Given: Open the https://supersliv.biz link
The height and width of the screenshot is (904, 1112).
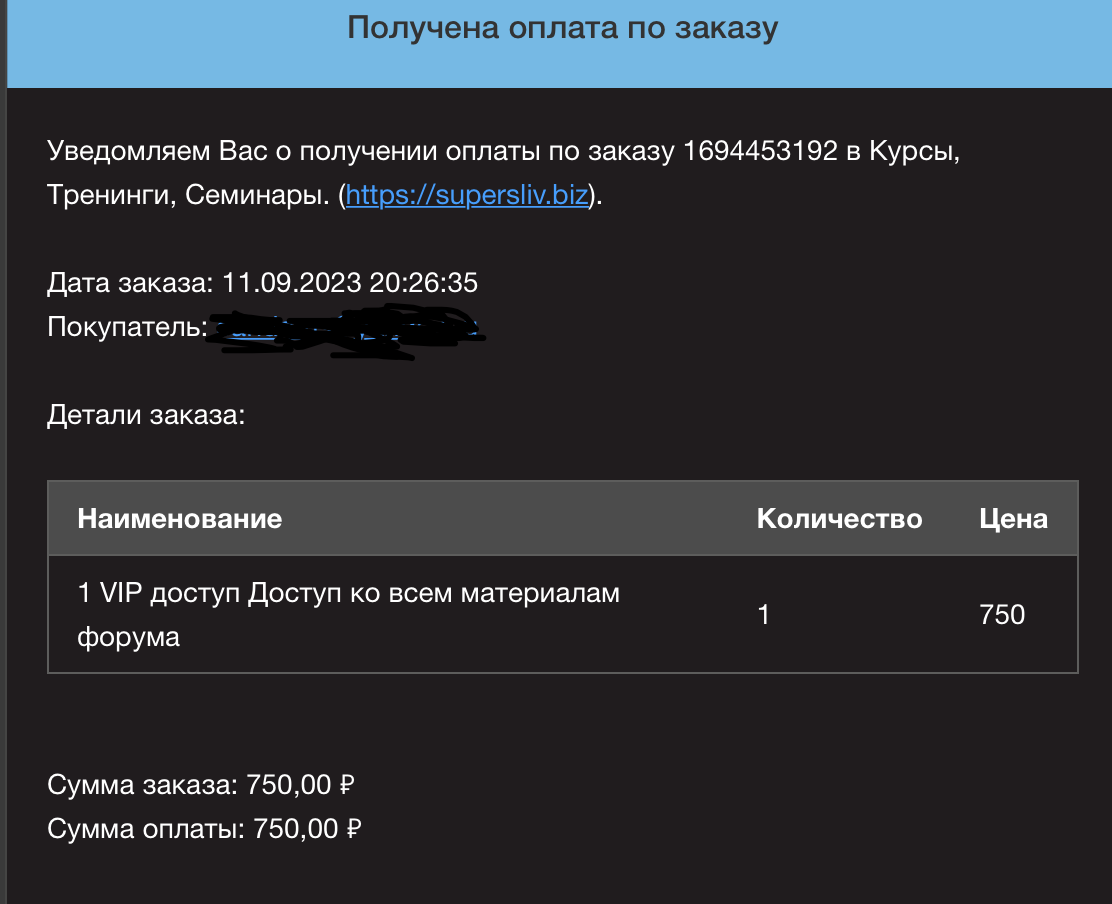Looking at the screenshot, I should (467, 194).
